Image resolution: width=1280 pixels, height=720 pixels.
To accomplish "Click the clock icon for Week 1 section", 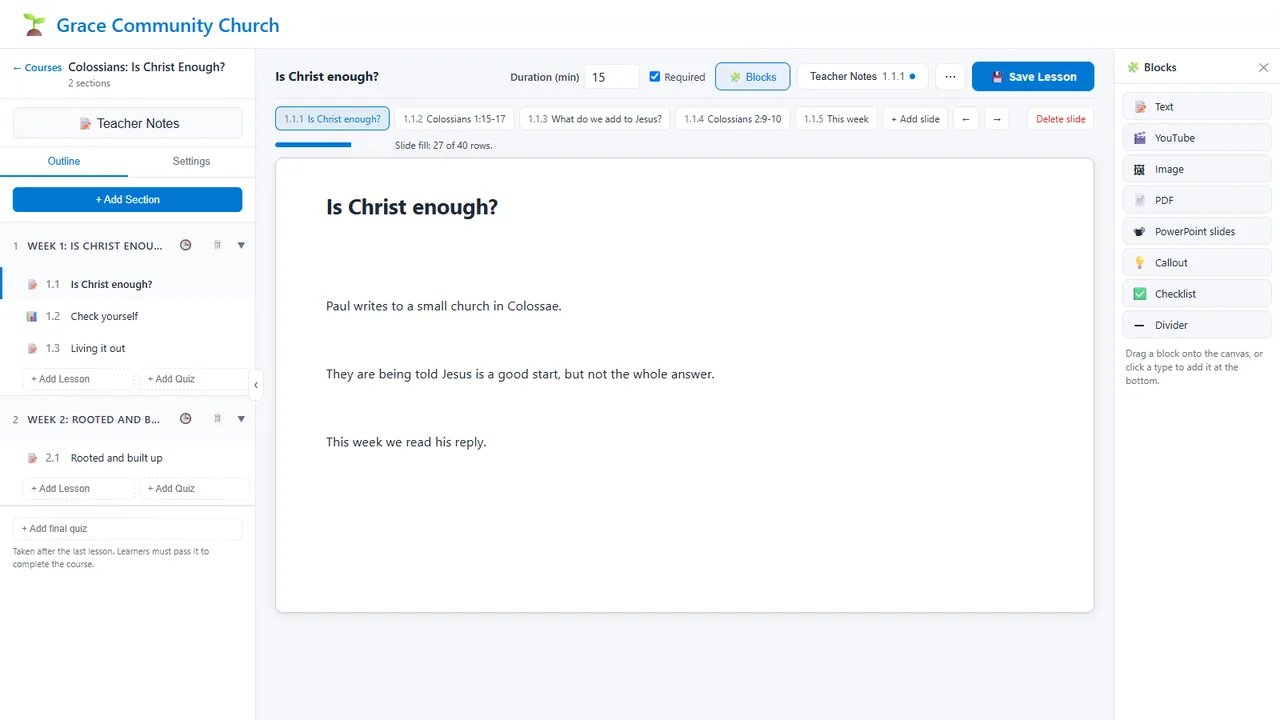I will (185, 245).
